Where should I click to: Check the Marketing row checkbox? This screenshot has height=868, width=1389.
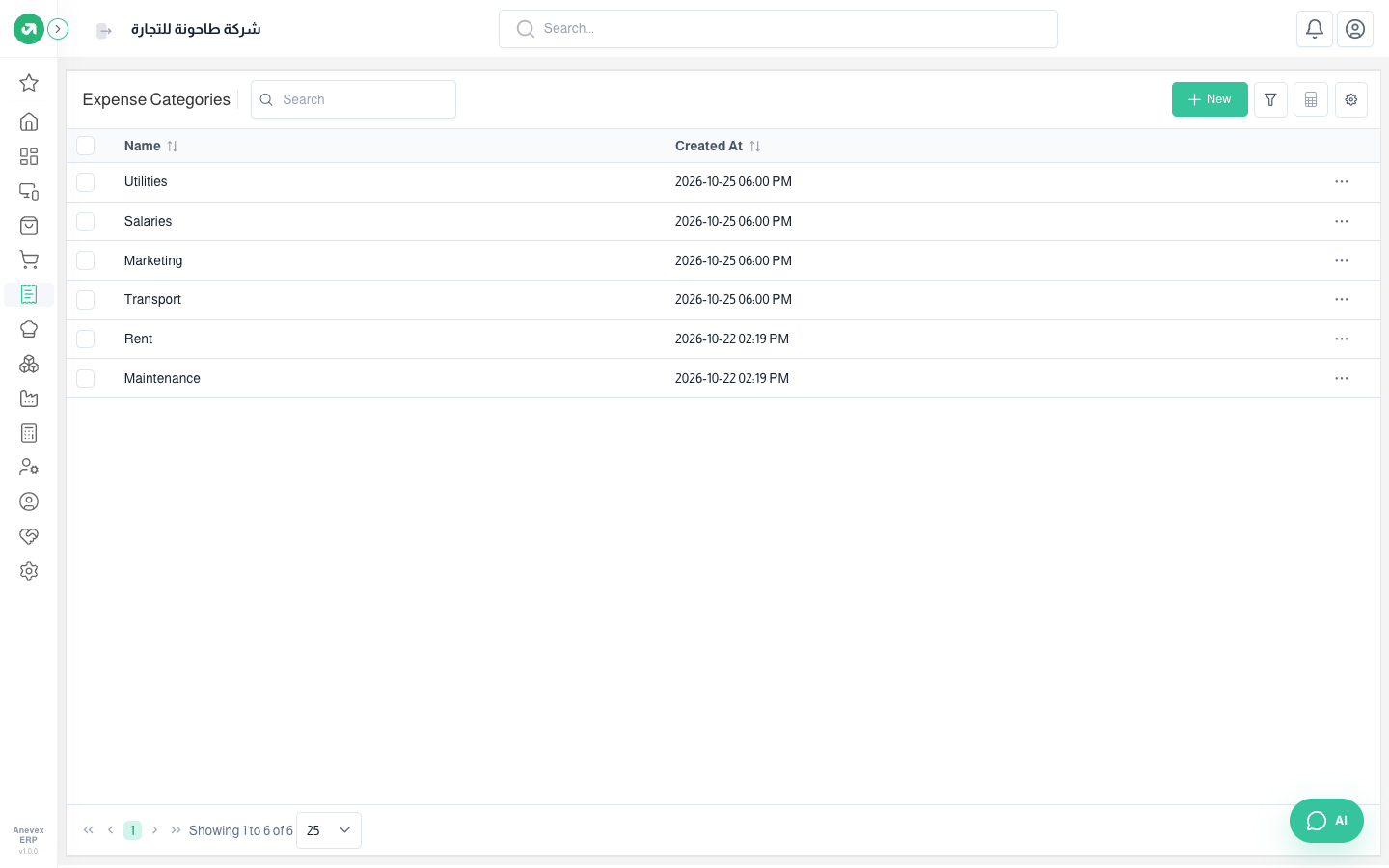[x=86, y=260]
